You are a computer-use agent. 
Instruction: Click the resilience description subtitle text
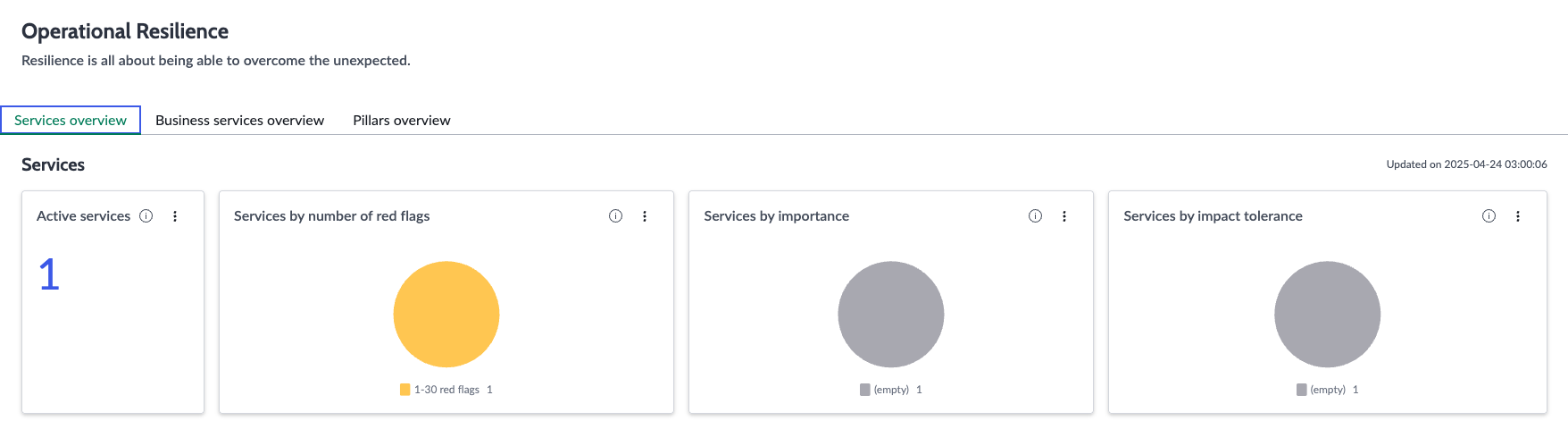click(x=216, y=61)
